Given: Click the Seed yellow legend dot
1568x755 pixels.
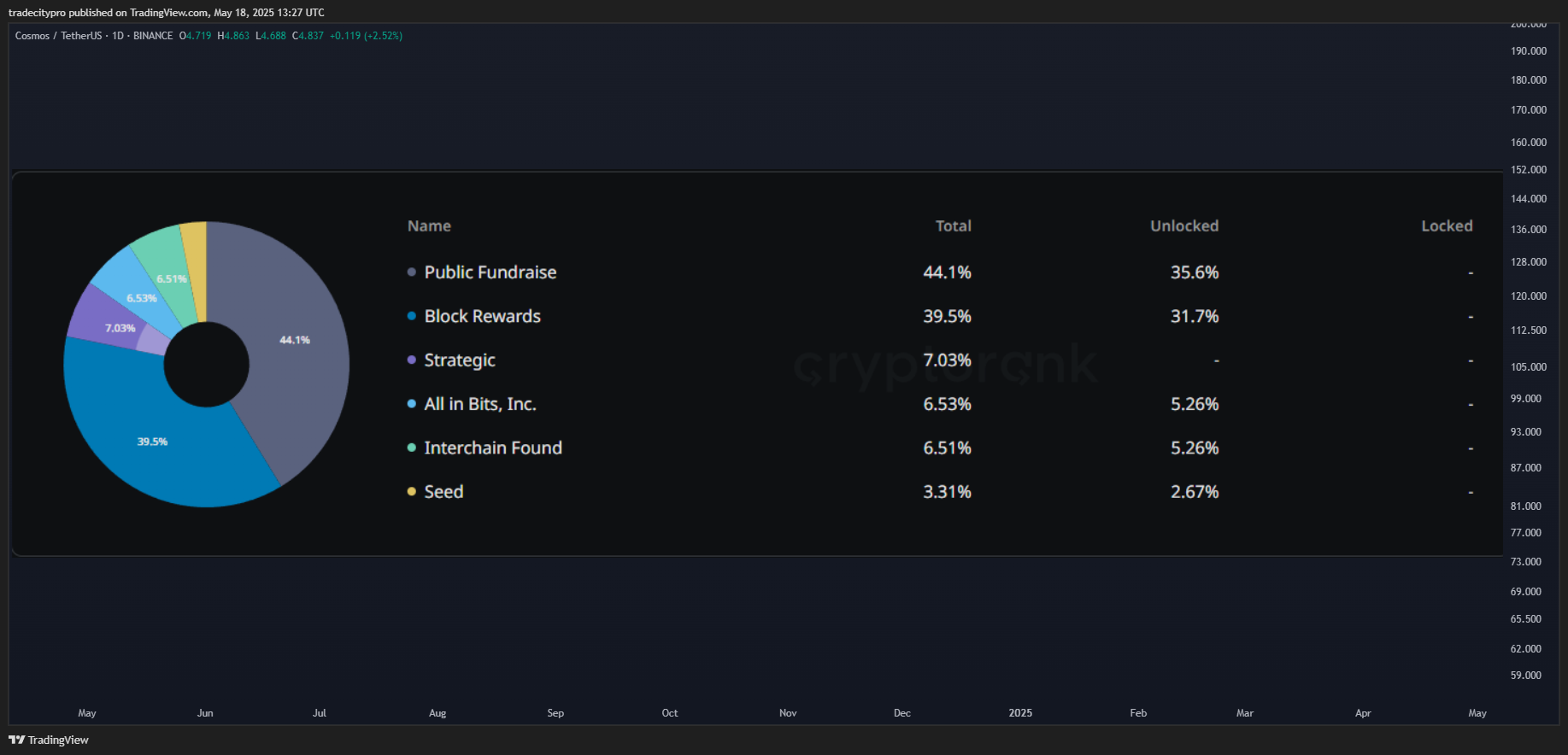Looking at the screenshot, I should 412,492.
